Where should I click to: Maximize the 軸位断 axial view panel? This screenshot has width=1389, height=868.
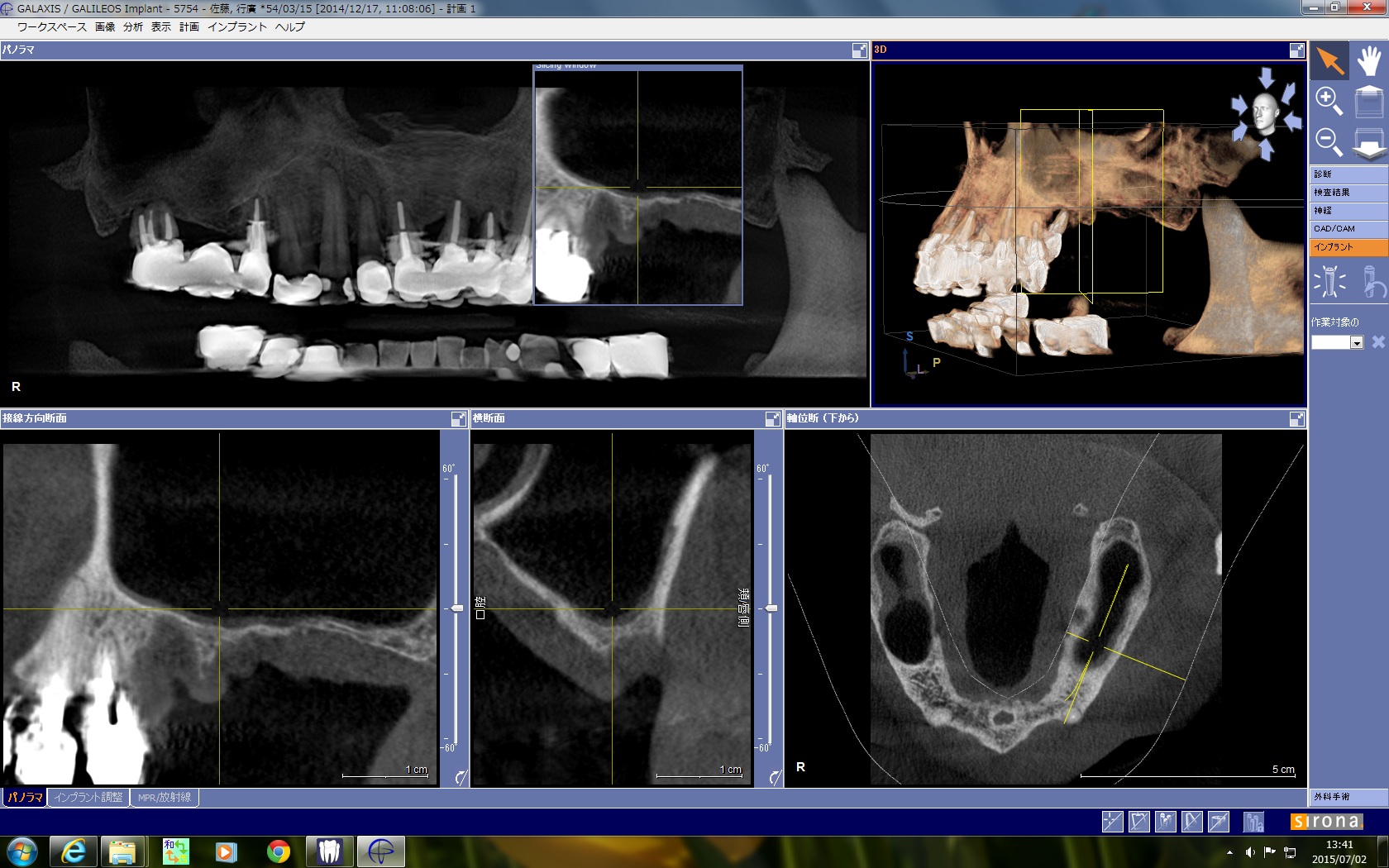(1296, 419)
